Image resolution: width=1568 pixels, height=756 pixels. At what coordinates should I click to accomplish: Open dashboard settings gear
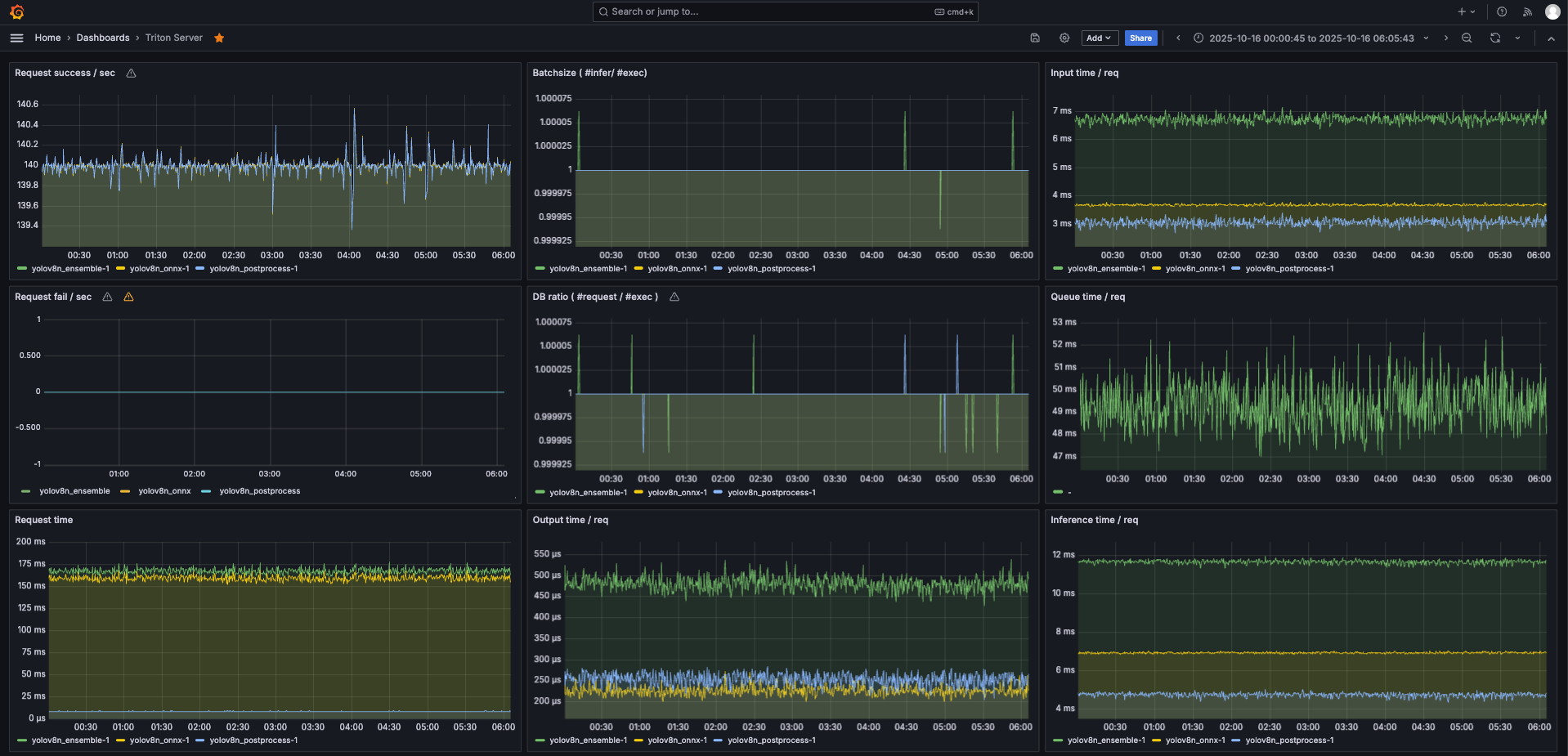point(1064,38)
